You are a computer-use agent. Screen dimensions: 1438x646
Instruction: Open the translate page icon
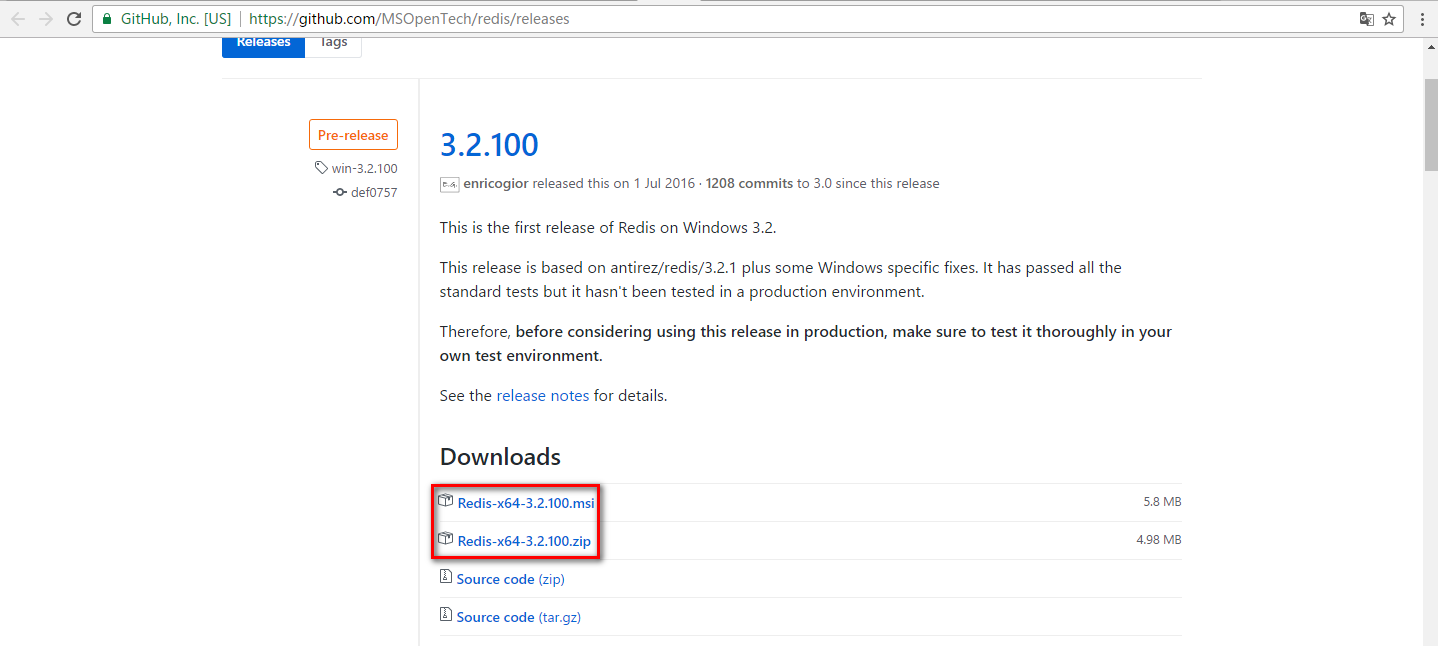tap(1366, 19)
